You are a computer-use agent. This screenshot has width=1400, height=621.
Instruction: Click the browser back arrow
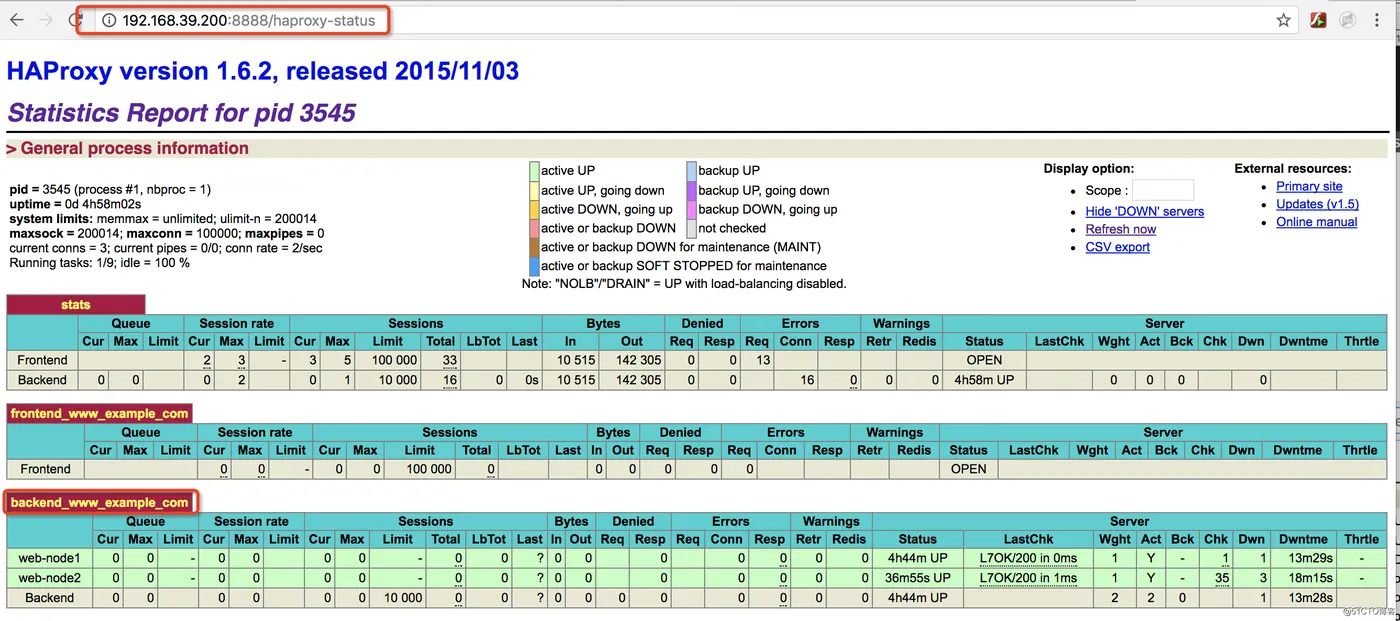[x=16, y=20]
